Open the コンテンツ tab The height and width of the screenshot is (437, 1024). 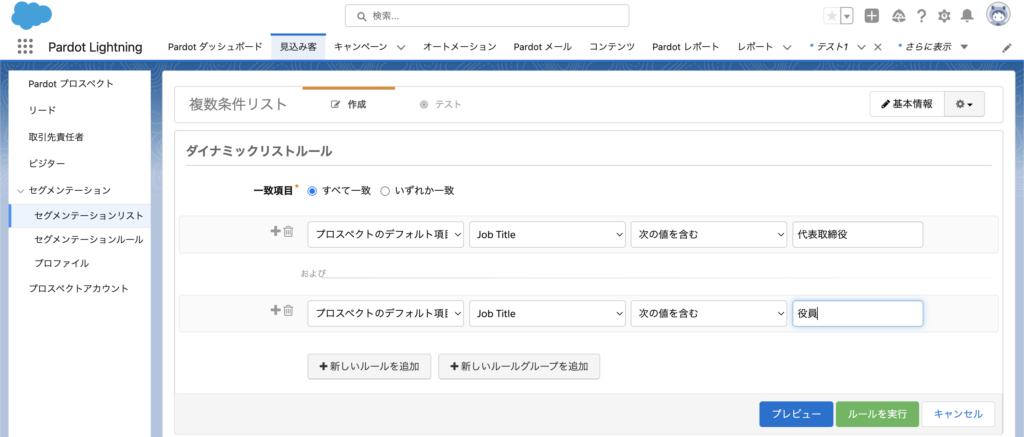pyautogui.click(x=611, y=46)
